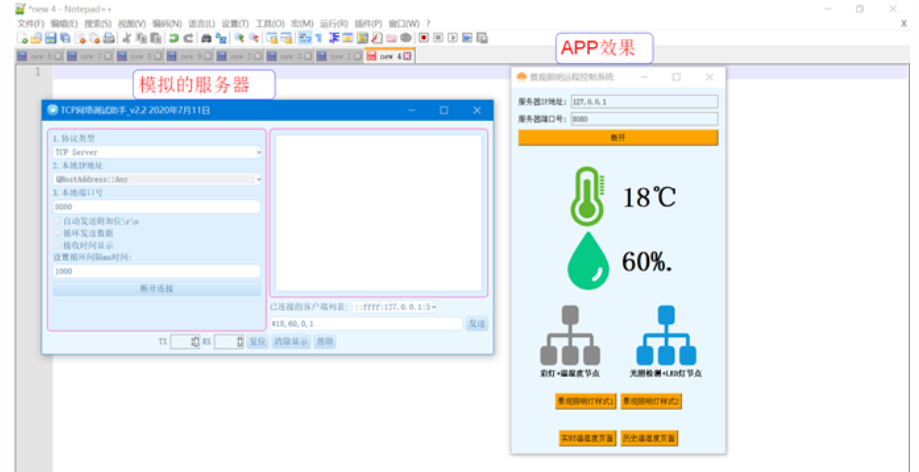Click the Save icon in Notepad++ toolbar

click(51, 38)
